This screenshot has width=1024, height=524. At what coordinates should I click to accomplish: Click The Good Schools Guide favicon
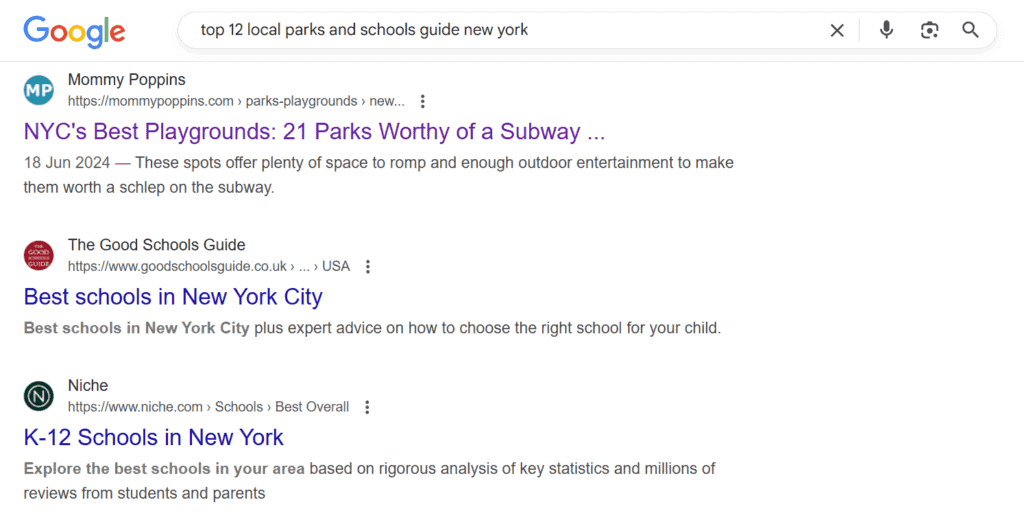[39, 255]
